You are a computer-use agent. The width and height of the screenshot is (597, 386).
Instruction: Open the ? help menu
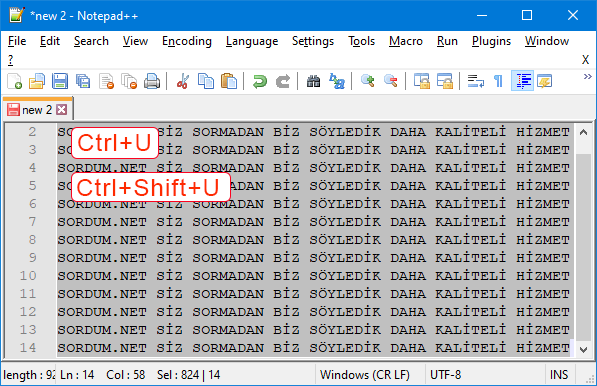pos(11,60)
